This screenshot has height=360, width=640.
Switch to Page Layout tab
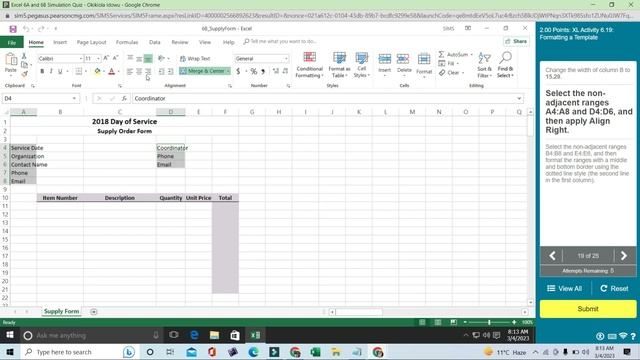click(91, 42)
